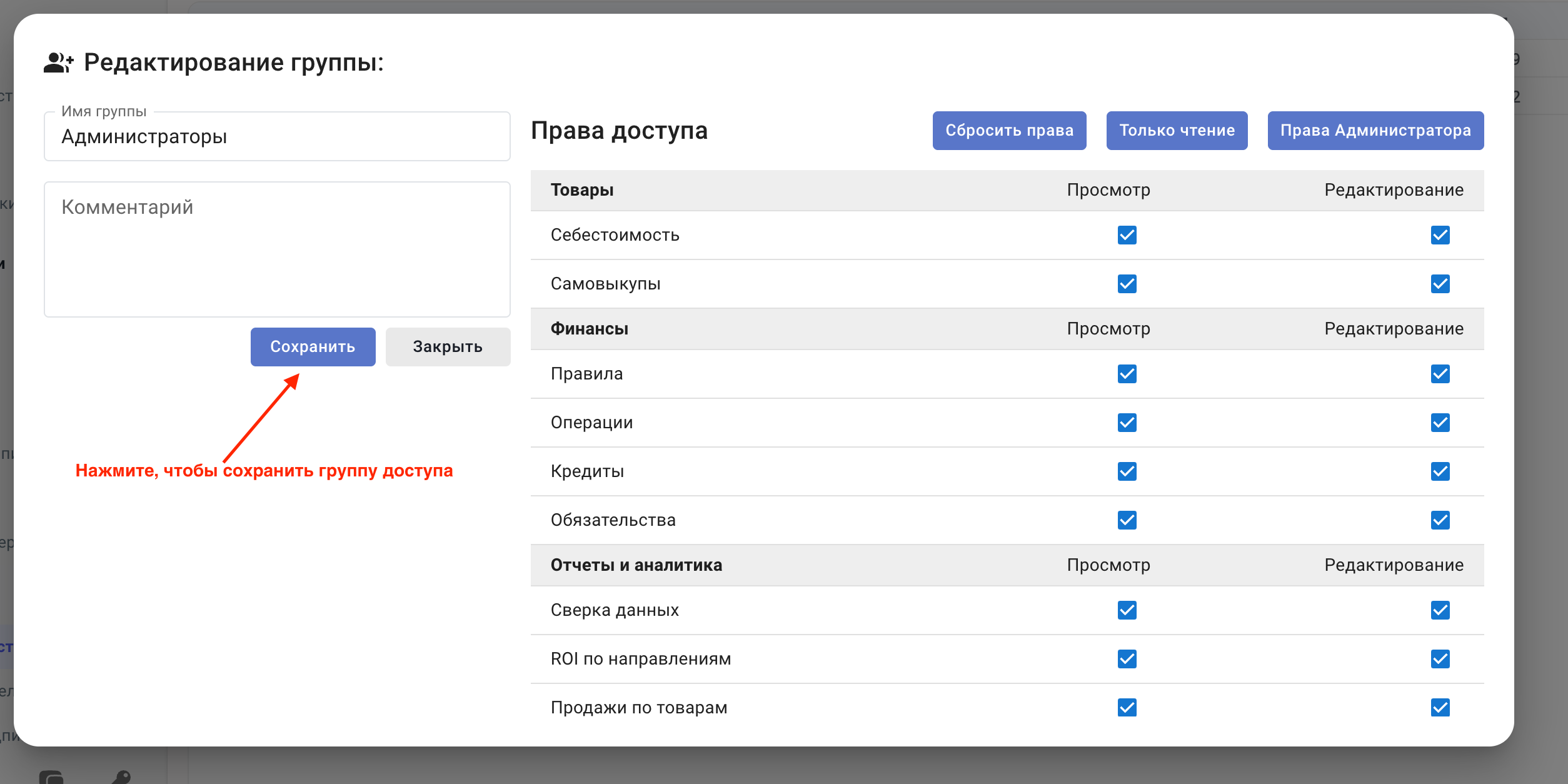Click the add-user icon beside the dialog title

pyautogui.click(x=58, y=63)
